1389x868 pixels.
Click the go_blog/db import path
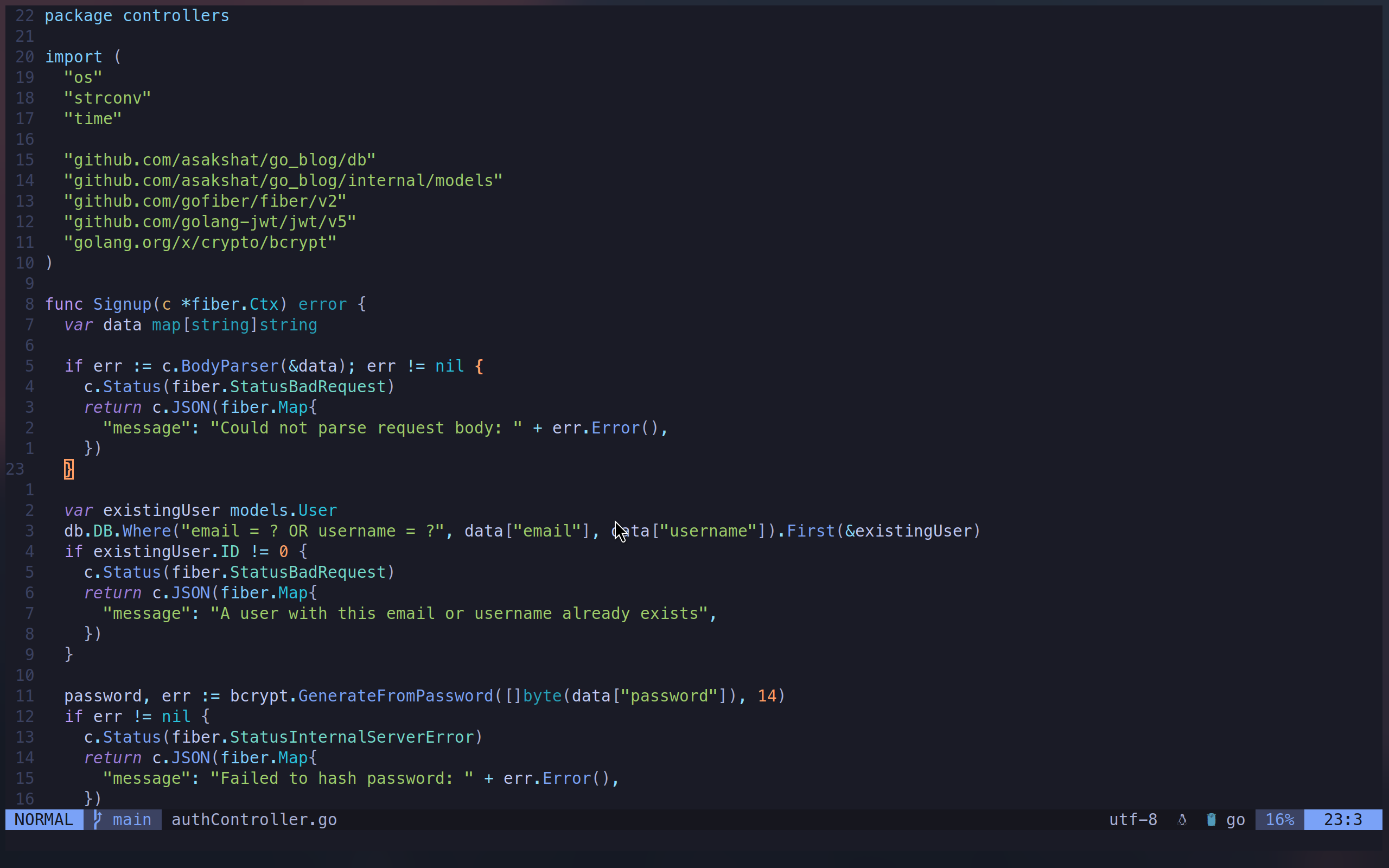220,160
